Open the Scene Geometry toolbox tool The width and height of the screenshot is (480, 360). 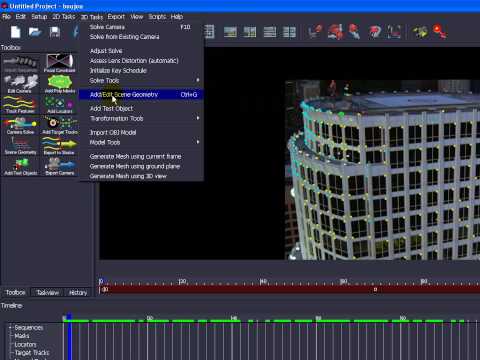[x=20, y=146]
